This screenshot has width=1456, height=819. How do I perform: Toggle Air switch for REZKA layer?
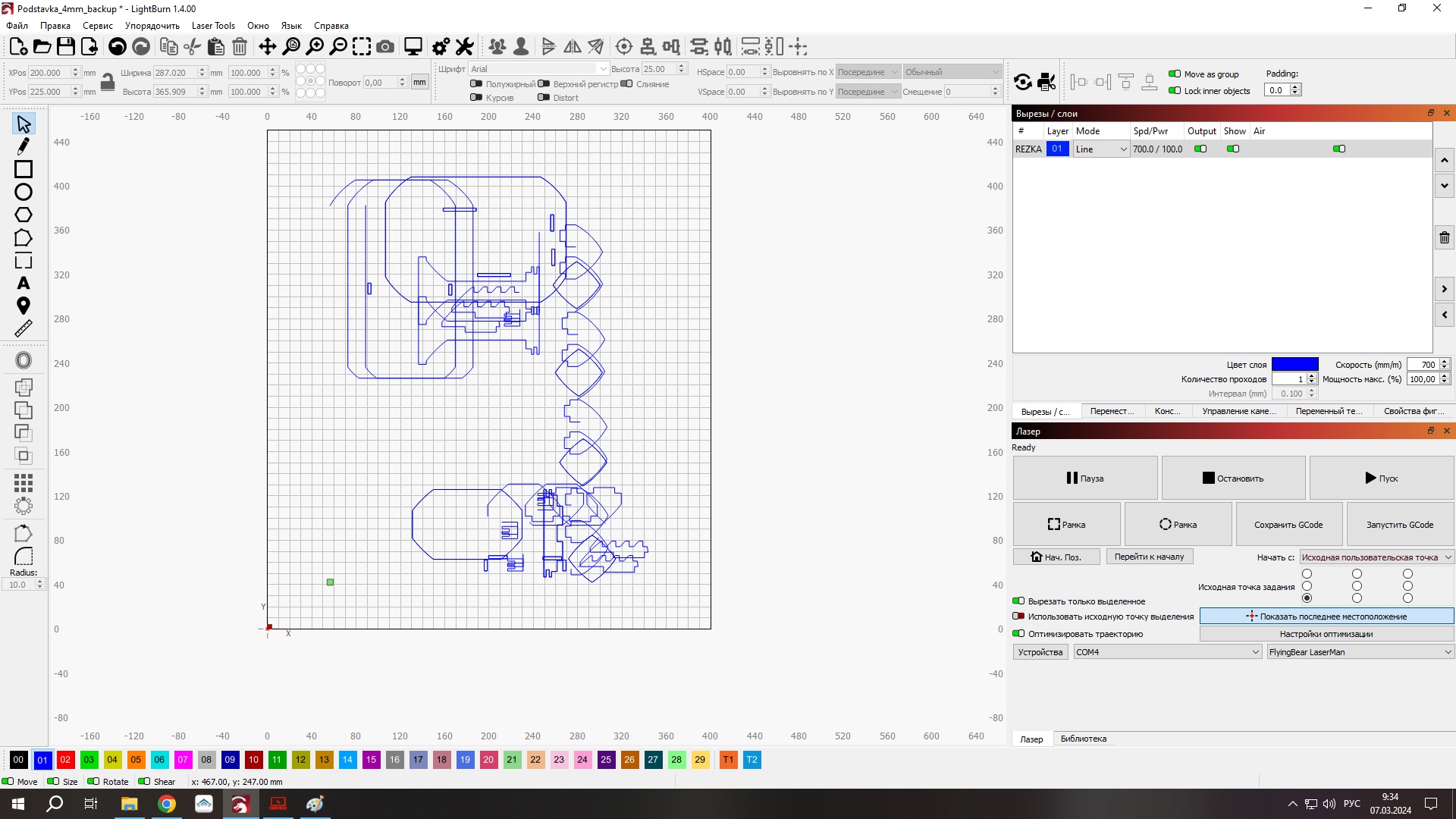tap(1339, 149)
